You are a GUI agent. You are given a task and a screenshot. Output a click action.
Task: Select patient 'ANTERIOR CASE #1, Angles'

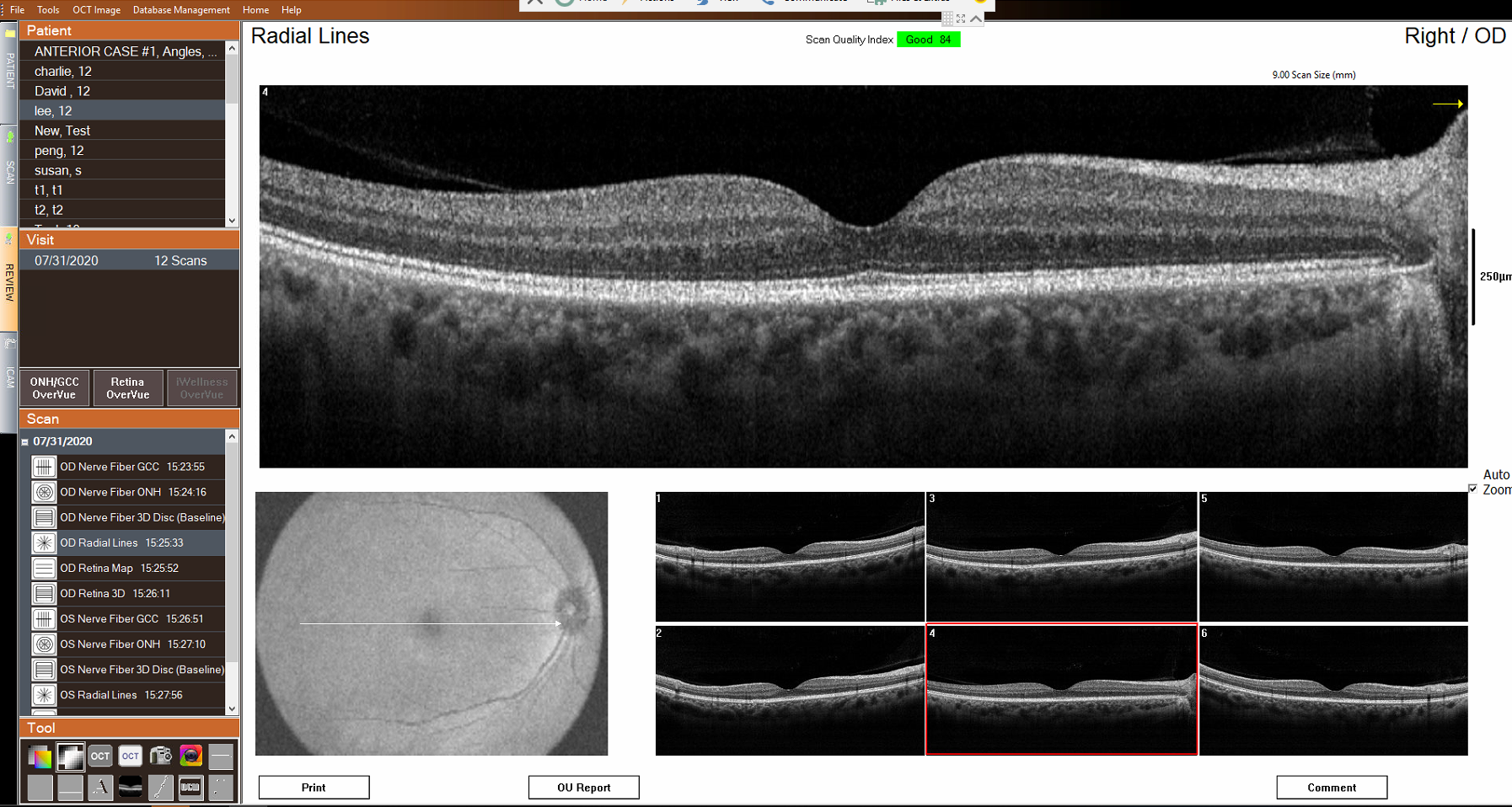(x=122, y=51)
